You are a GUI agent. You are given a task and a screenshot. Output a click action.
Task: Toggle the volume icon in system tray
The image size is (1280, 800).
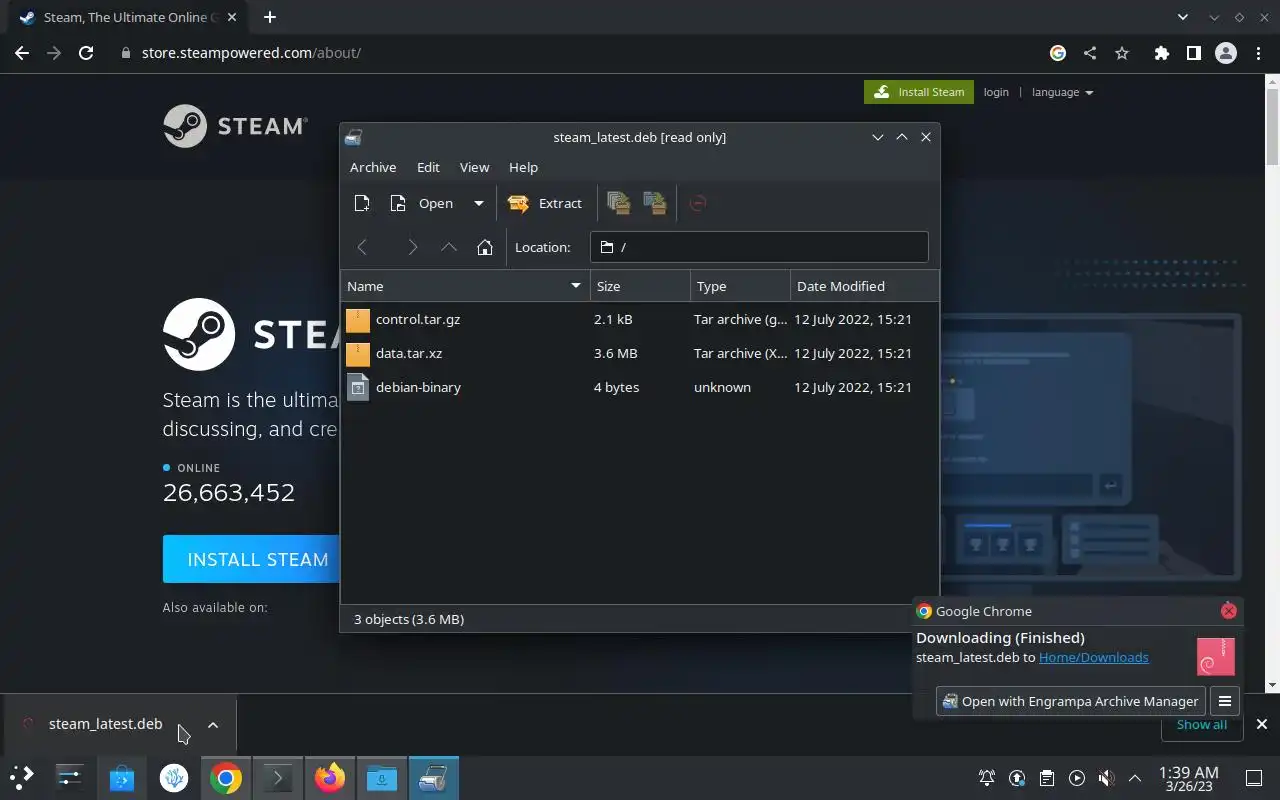point(1105,778)
